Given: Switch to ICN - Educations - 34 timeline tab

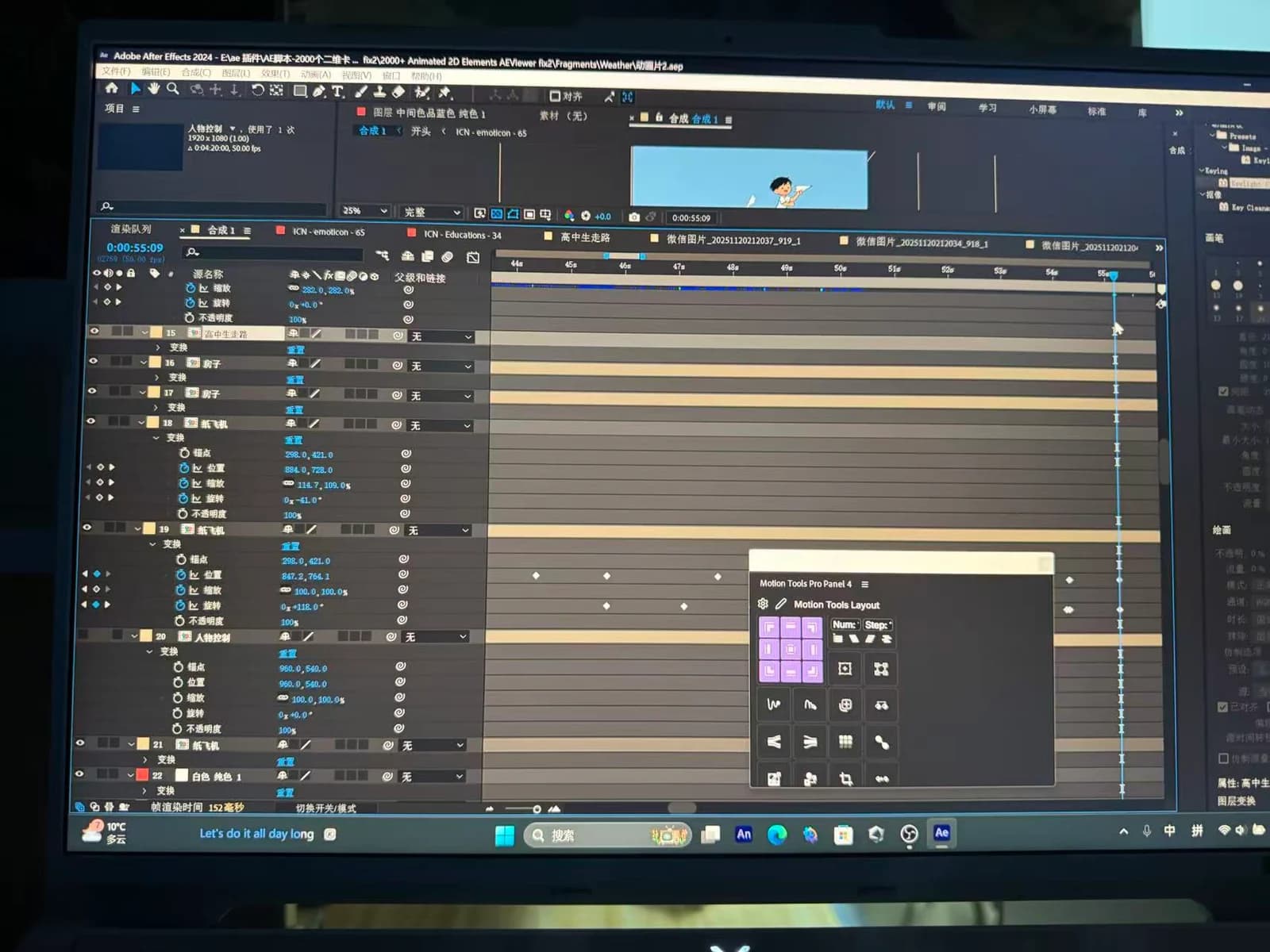Looking at the screenshot, I should [x=462, y=235].
